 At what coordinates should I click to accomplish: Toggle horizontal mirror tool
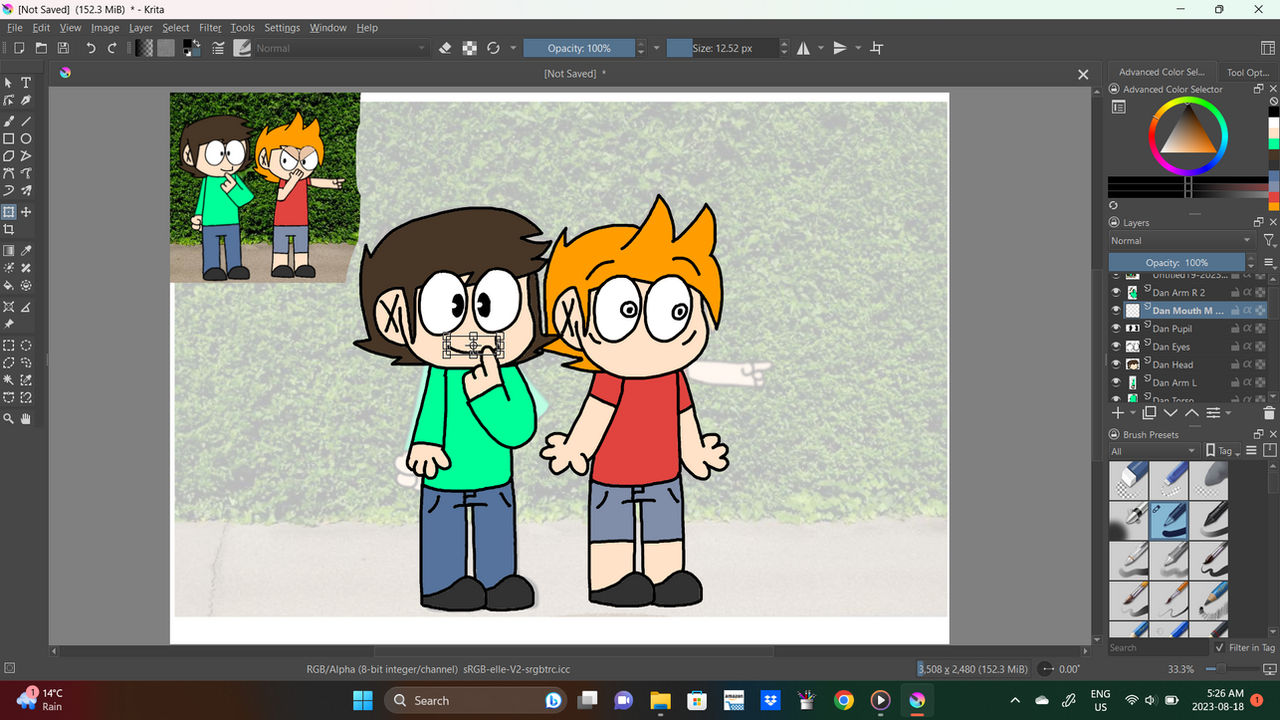click(803, 48)
